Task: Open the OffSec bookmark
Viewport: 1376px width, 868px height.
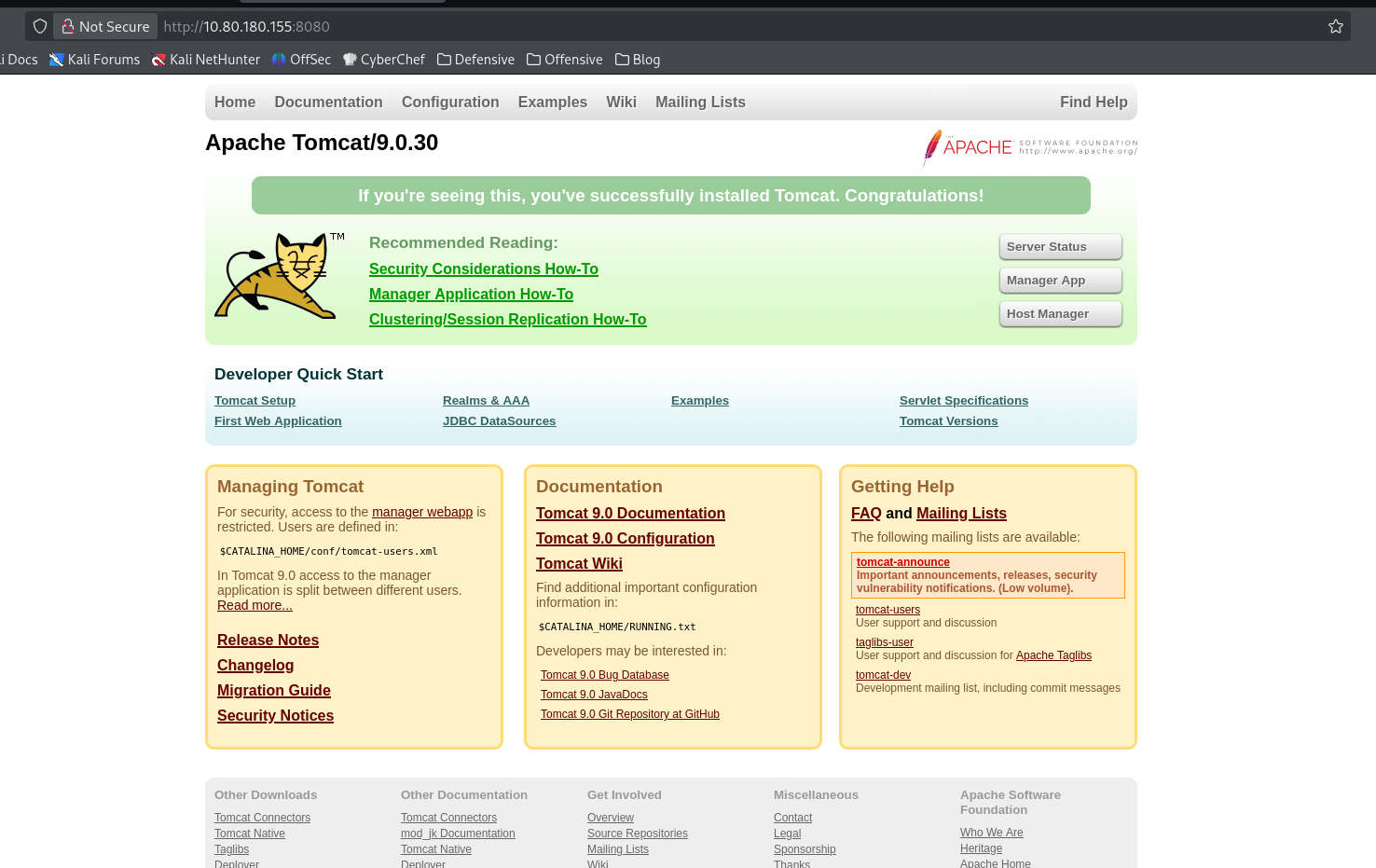Action: tap(301, 60)
